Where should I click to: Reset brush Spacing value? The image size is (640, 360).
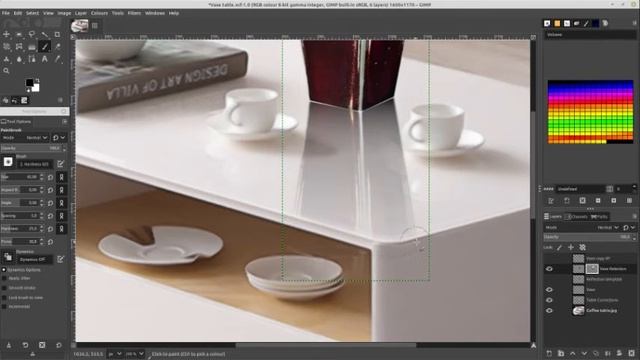pyautogui.click(x=51, y=216)
